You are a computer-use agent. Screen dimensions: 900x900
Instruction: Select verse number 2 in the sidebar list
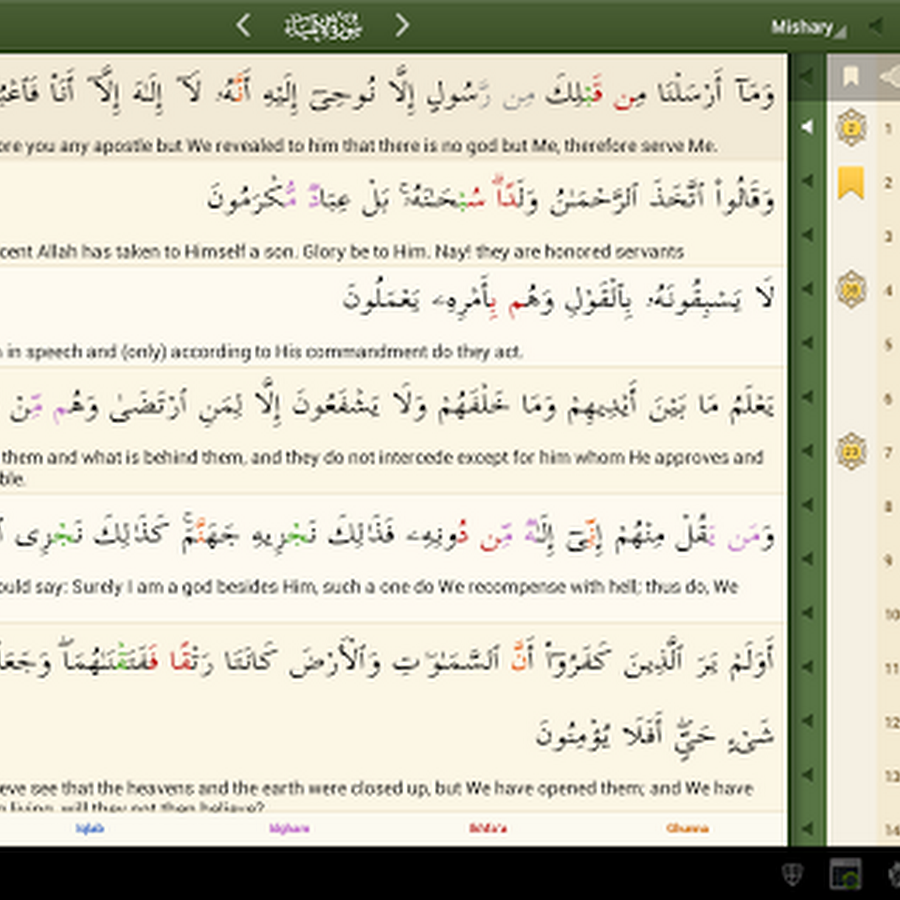click(888, 183)
